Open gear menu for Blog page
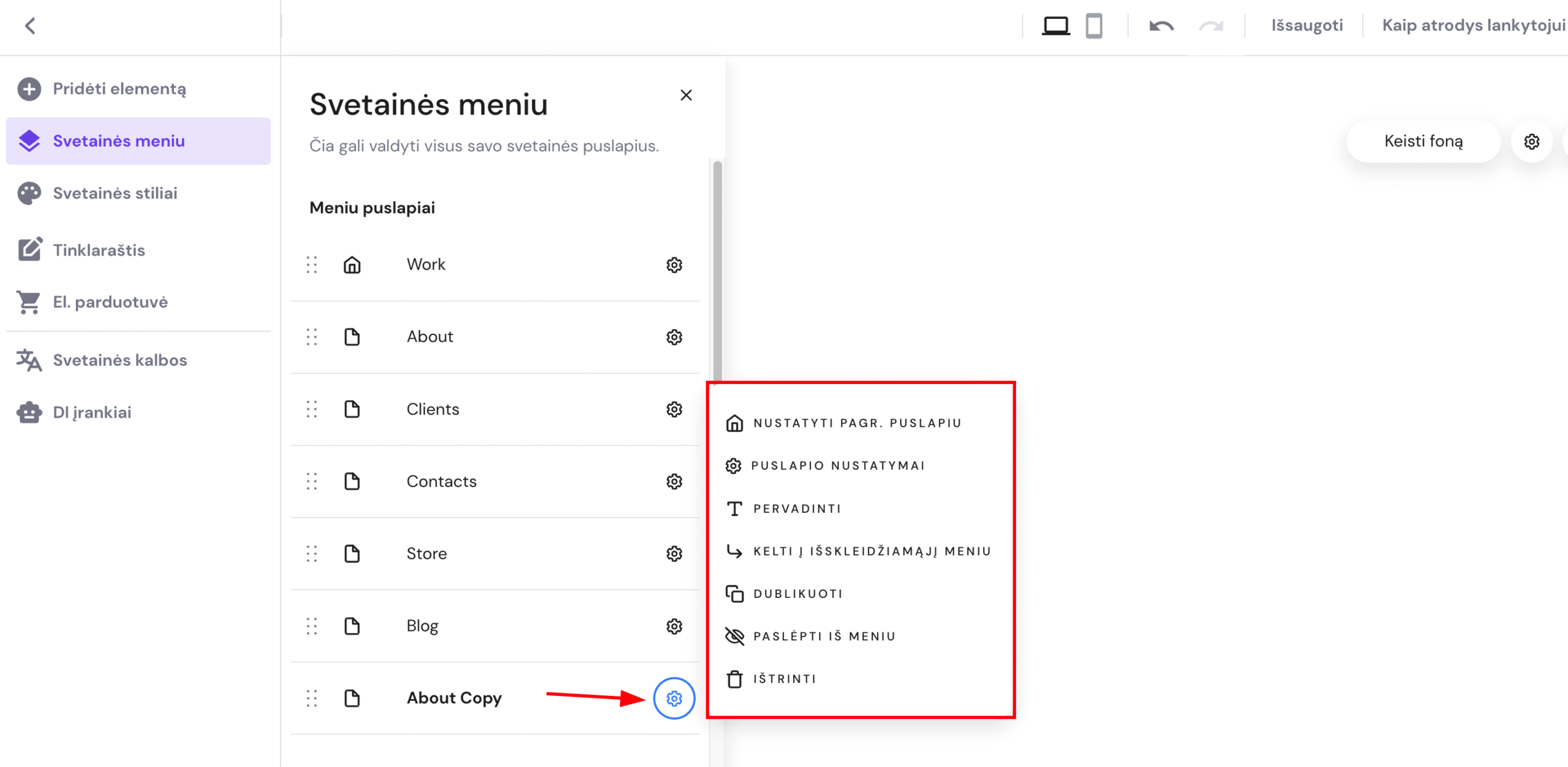Screen dimensions: 1568x767 (x=674, y=626)
